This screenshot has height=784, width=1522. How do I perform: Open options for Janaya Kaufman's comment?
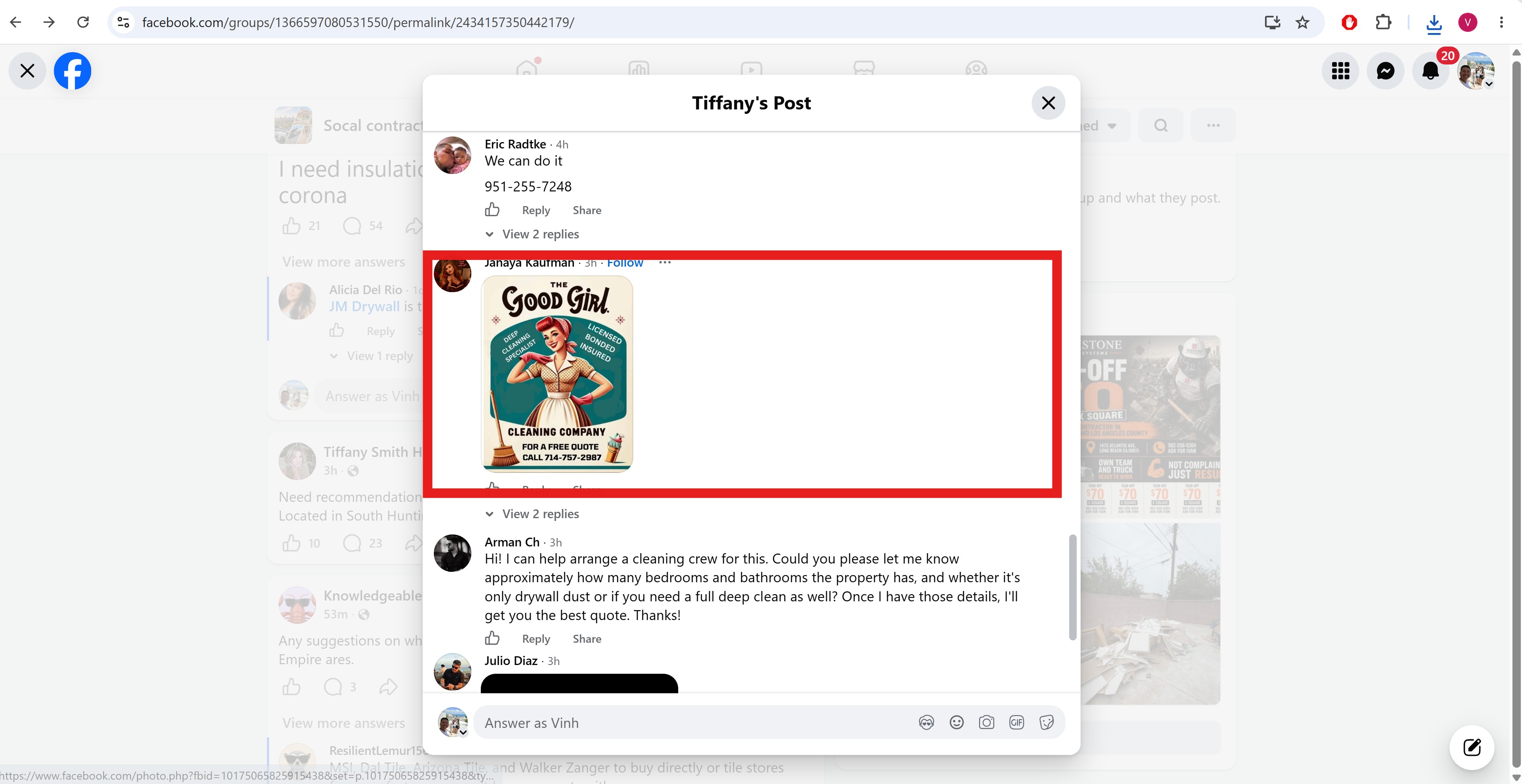point(665,263)
